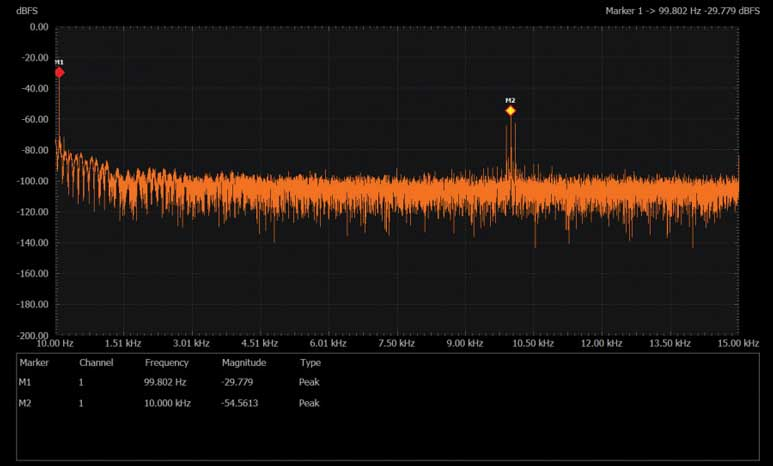Select the M2 row in marker table
The width and height of the screenshot is (773, 466).
pos(25,402)
